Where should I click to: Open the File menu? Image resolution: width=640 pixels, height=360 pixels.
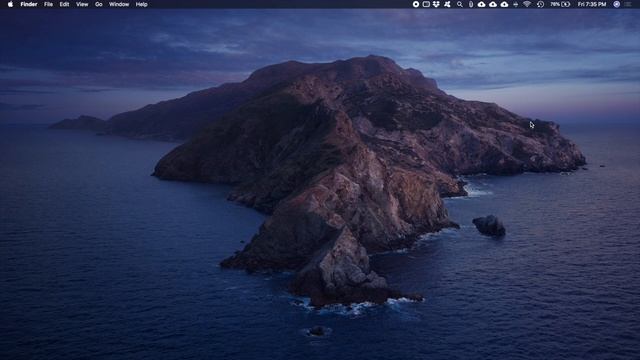[48, 4]
